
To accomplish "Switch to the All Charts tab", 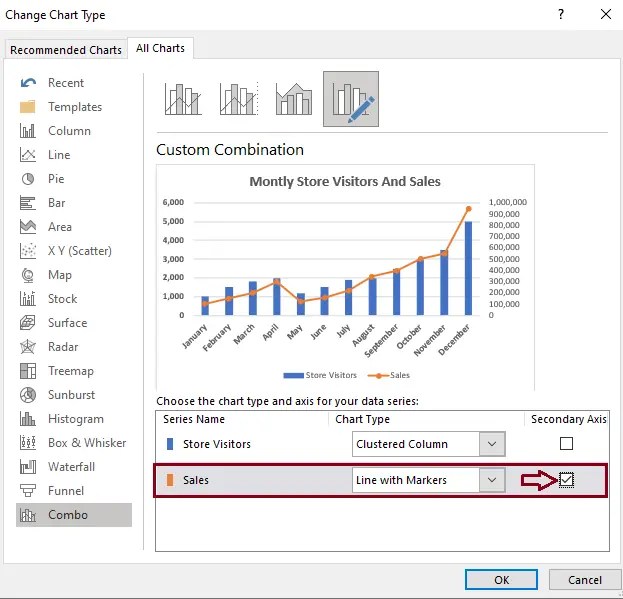I will coord(160,48).
